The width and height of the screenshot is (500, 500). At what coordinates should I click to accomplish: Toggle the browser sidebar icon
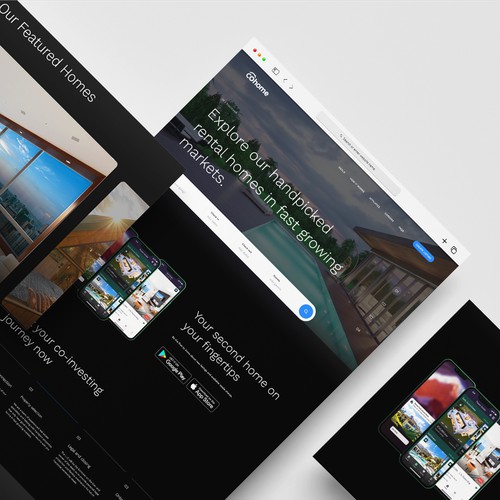(x=276, y=71)
